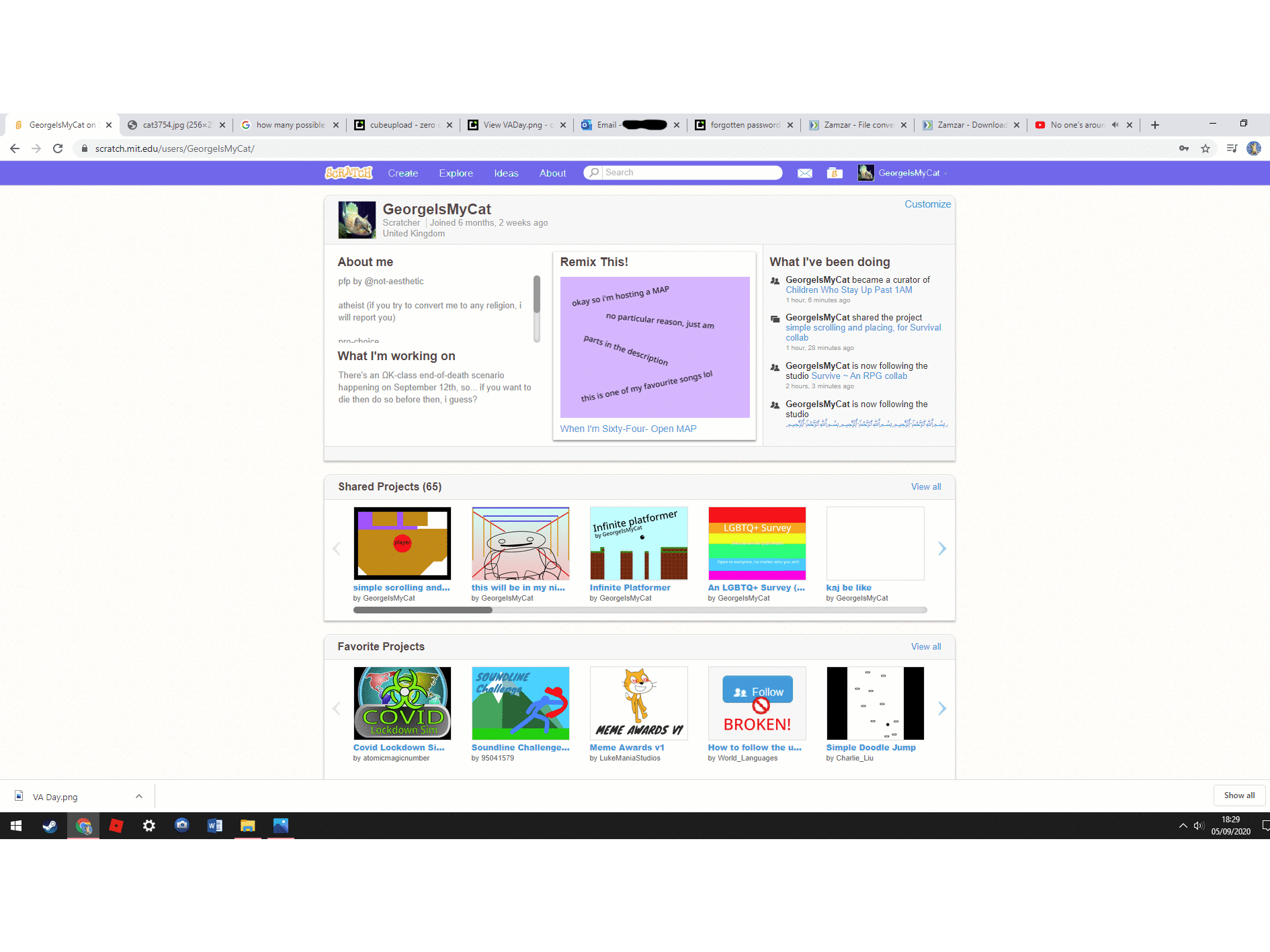Viewport: 1270px width, 952px height.
Task: Open Steam from the Windows taskbar
Action: pyautogui.click(x=50, y=826)
